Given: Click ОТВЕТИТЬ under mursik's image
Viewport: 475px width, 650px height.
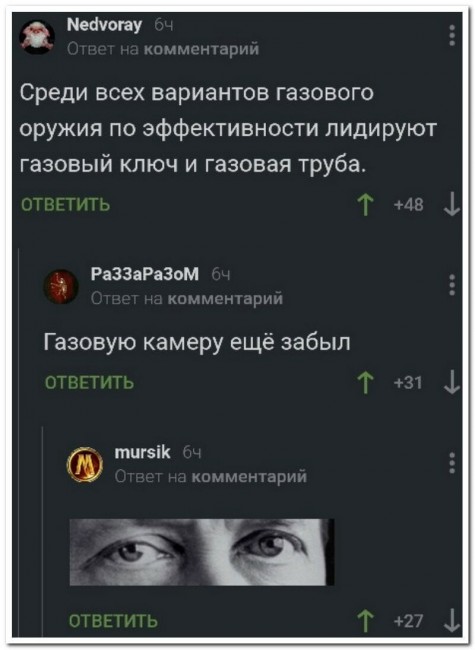Looking at the screenshot, I should [113, 621].
